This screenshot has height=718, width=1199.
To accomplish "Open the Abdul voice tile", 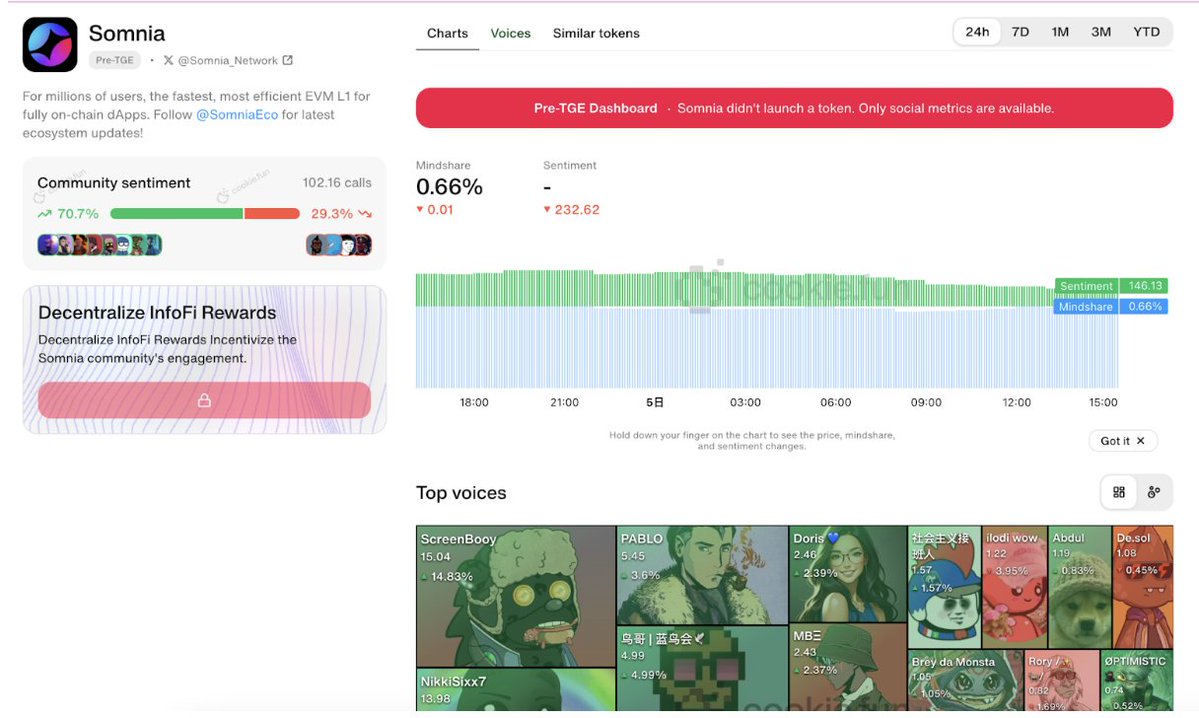I will click(x=1080, y=587).
